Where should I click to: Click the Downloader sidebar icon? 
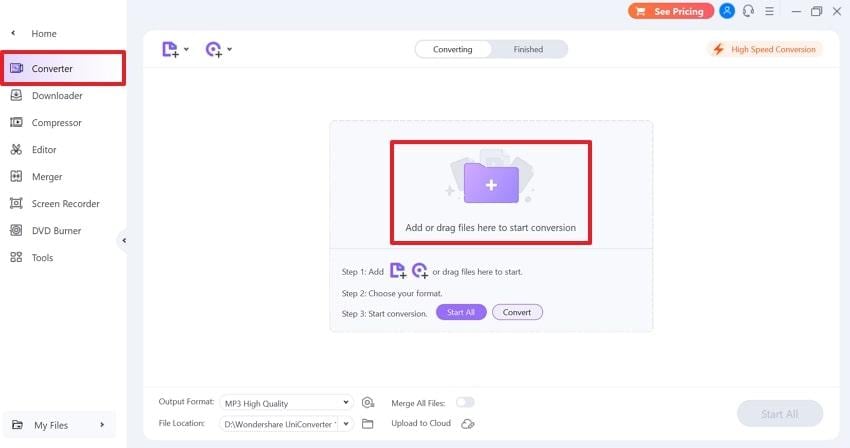16,95
